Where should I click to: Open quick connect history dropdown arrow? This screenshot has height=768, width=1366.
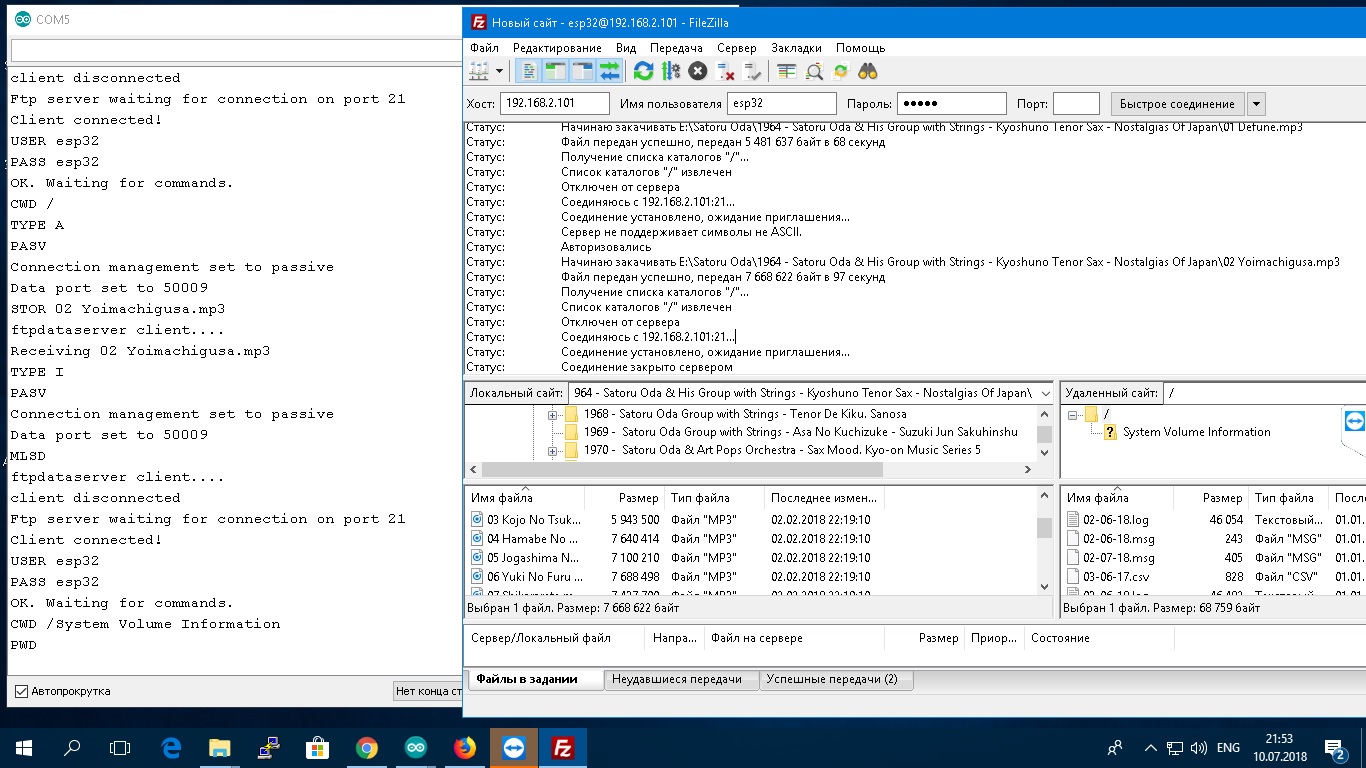[1256, 104]
